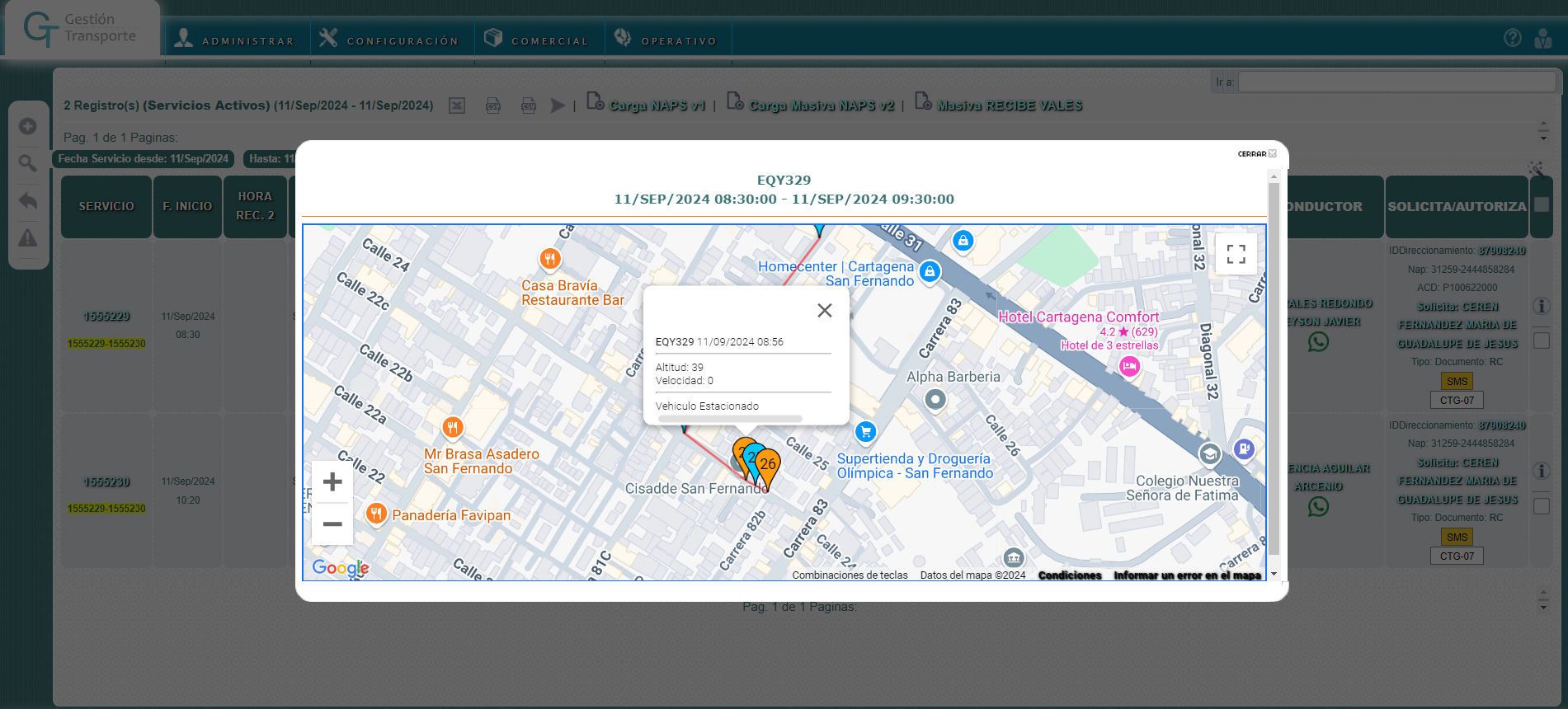This screenshot has height=709, width=1568.
Task: Click the Carga Masiva NAPS v2 link
Action: tap(821, 106)
